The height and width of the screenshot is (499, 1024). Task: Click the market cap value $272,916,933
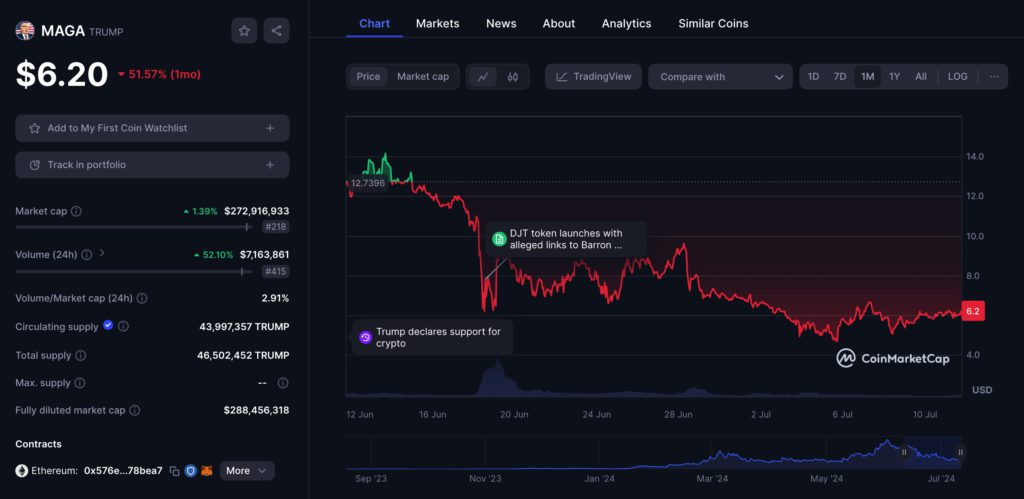pyautogui.click(x=257, y=212)
